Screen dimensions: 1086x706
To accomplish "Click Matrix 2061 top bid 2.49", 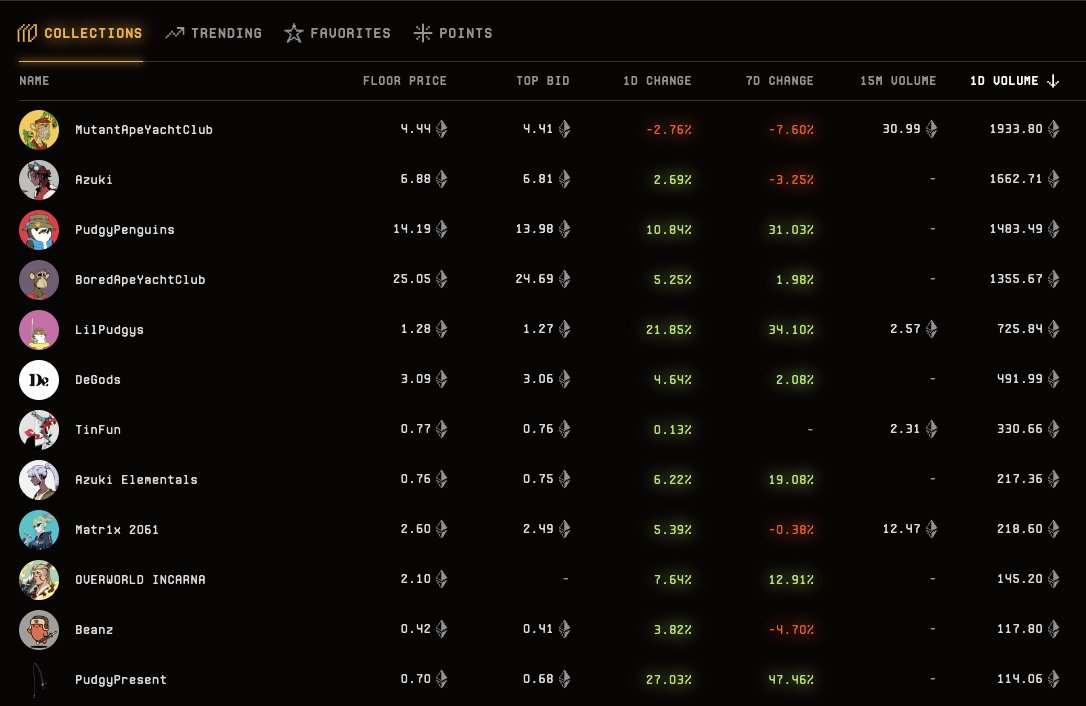I will (538, 529).
